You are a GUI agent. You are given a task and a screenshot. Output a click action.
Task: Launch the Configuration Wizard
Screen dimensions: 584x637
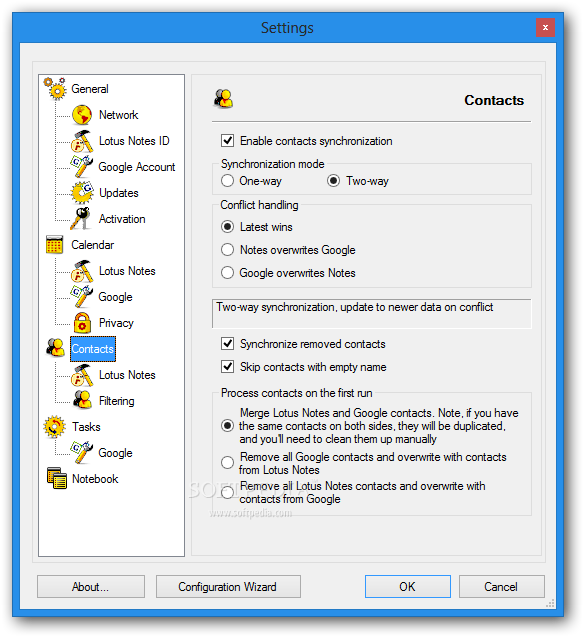click(228, 586)
